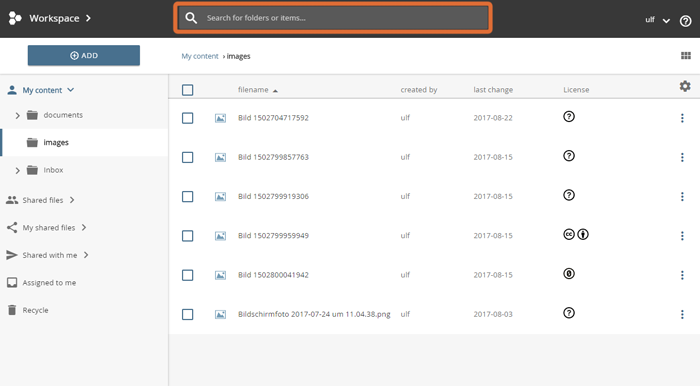Open file Bild 1502799959949
Screen dimensions: 700x386
[273, 236]
